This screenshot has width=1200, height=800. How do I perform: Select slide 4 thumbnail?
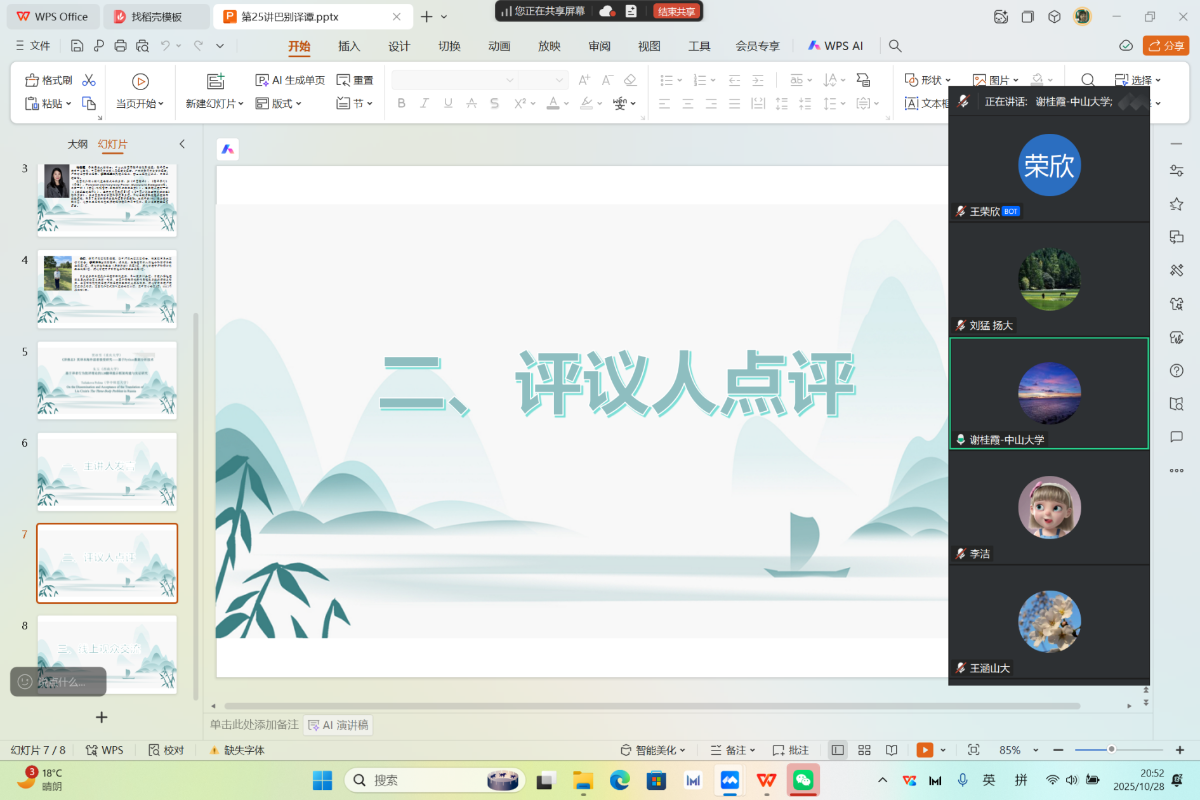107,288
